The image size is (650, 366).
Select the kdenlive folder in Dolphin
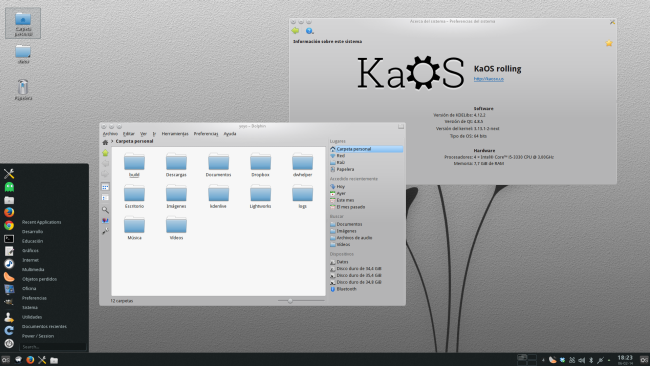[x=218, y=196]
